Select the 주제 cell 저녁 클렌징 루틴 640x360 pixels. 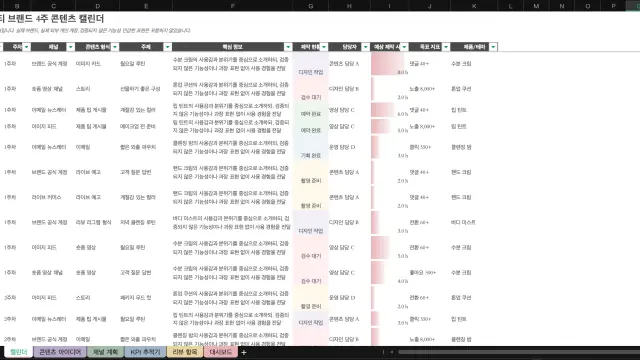(138, 222)
